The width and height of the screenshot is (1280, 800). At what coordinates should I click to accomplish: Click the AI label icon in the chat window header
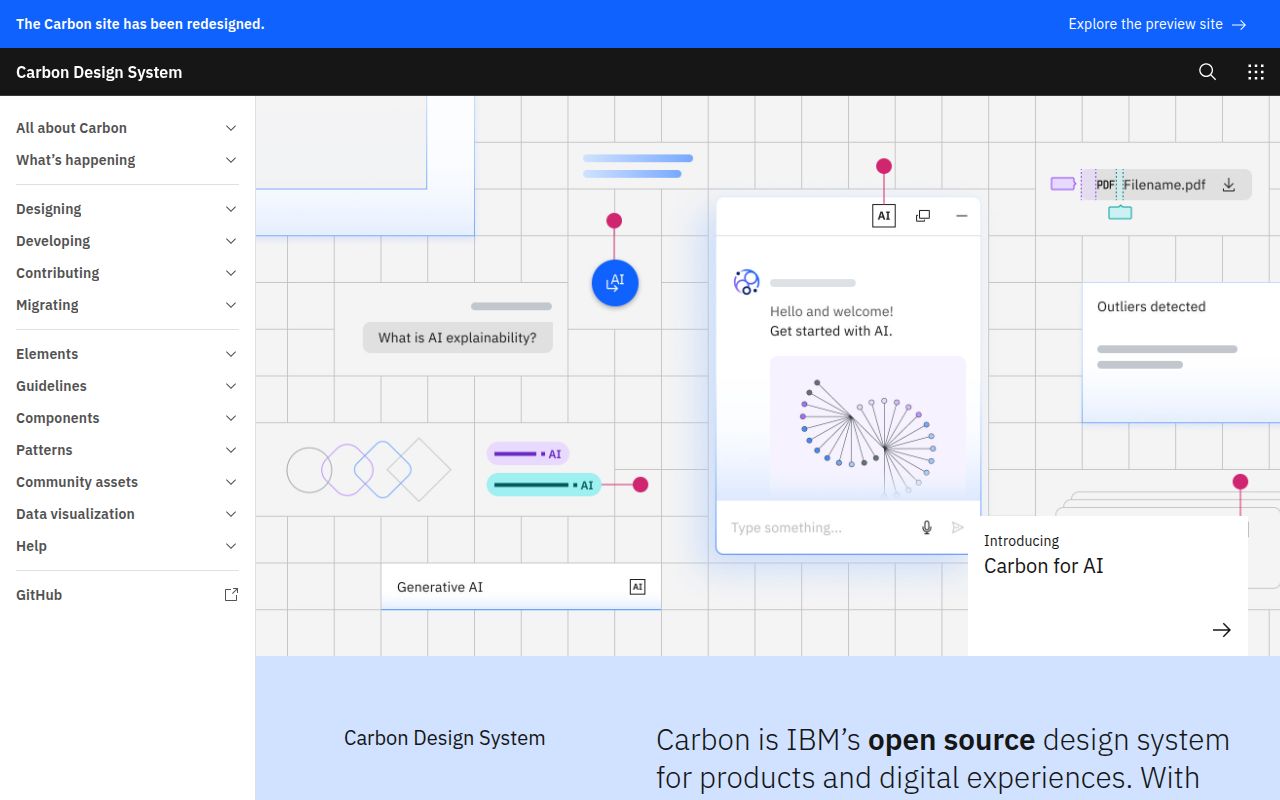884,216
